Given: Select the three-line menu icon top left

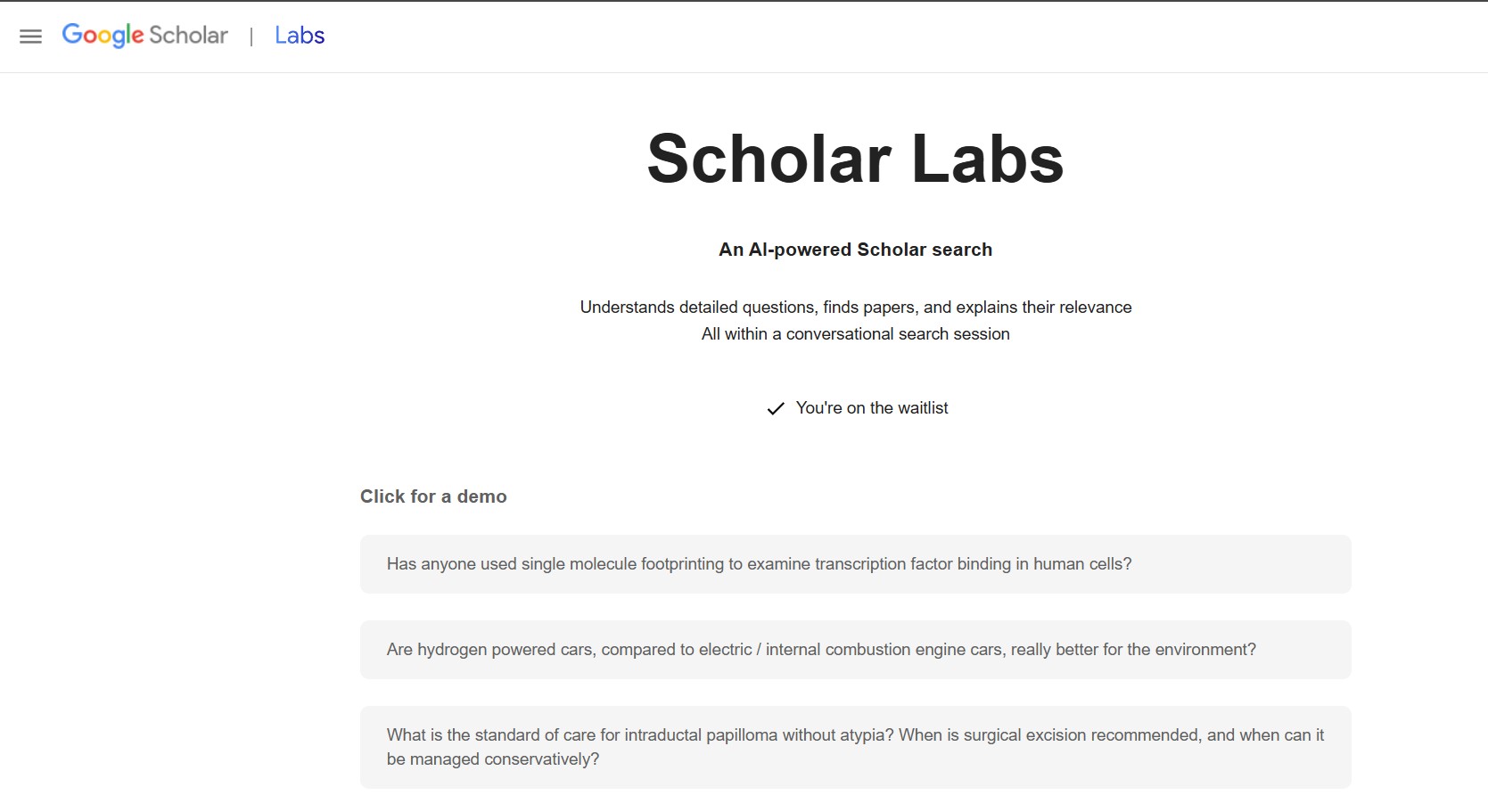Looking at the screenshot, I should pos(29,36).
